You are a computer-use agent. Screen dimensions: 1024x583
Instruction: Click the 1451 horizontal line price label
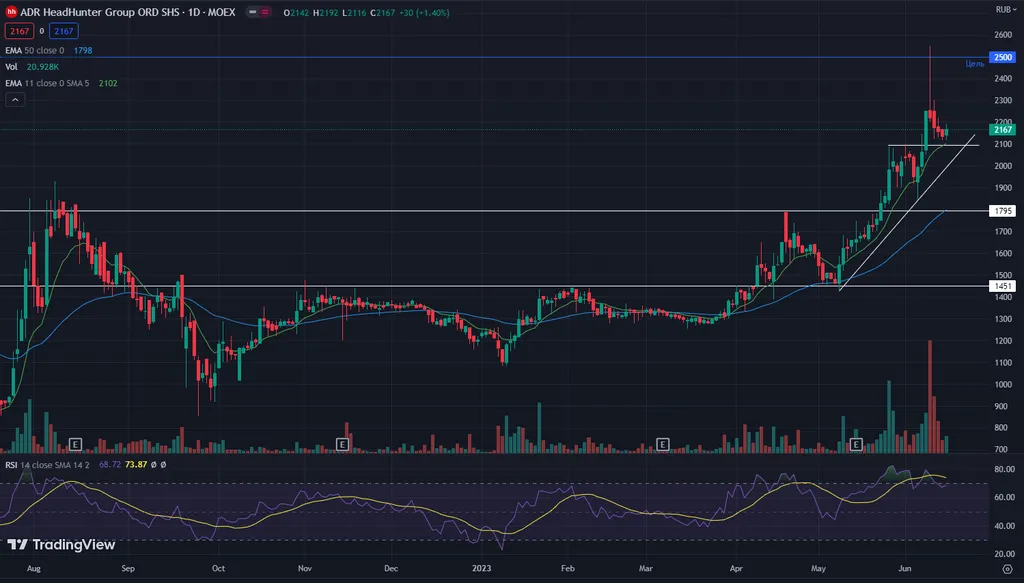pos(1002,286)
